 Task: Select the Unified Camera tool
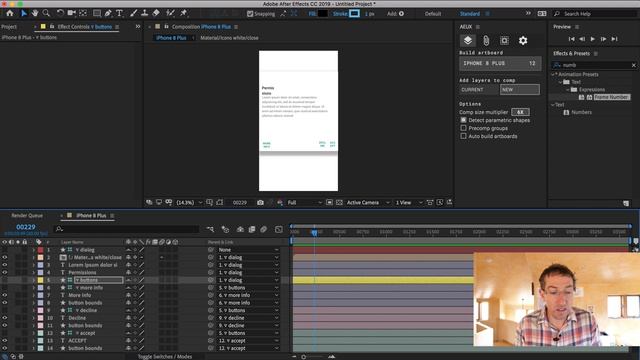(71, 13)
